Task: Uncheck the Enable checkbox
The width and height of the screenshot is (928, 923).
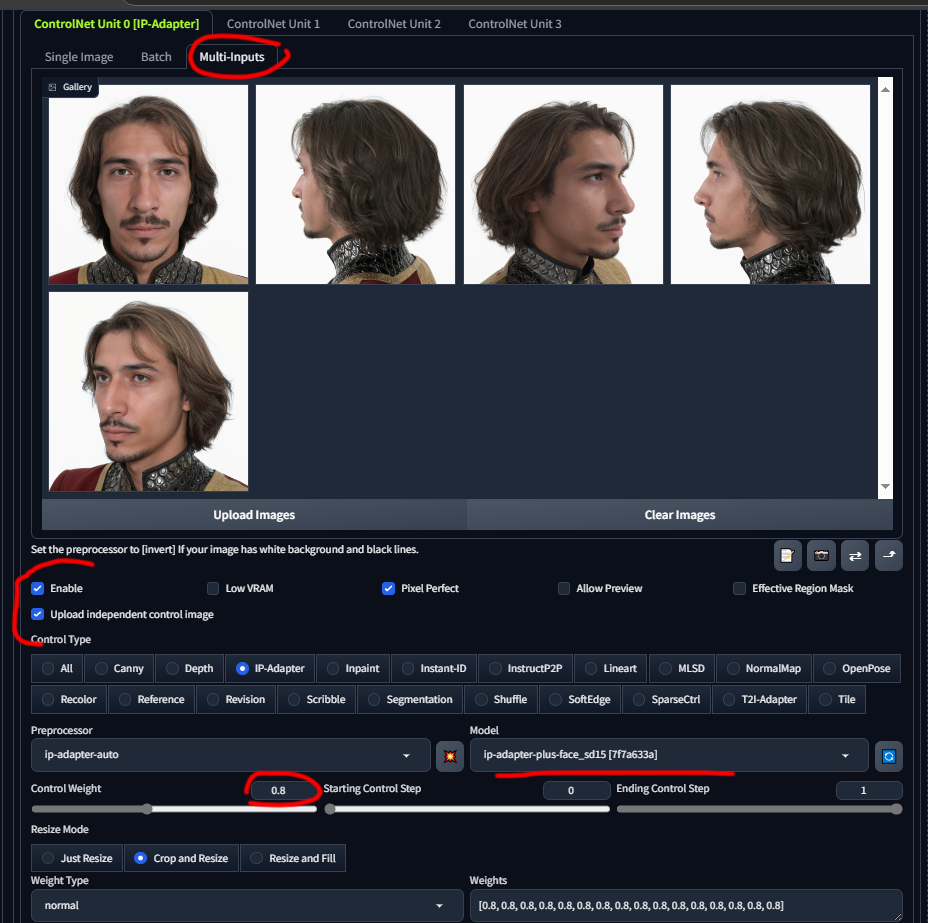Action: pyautogui.click(x=37, y=588)
